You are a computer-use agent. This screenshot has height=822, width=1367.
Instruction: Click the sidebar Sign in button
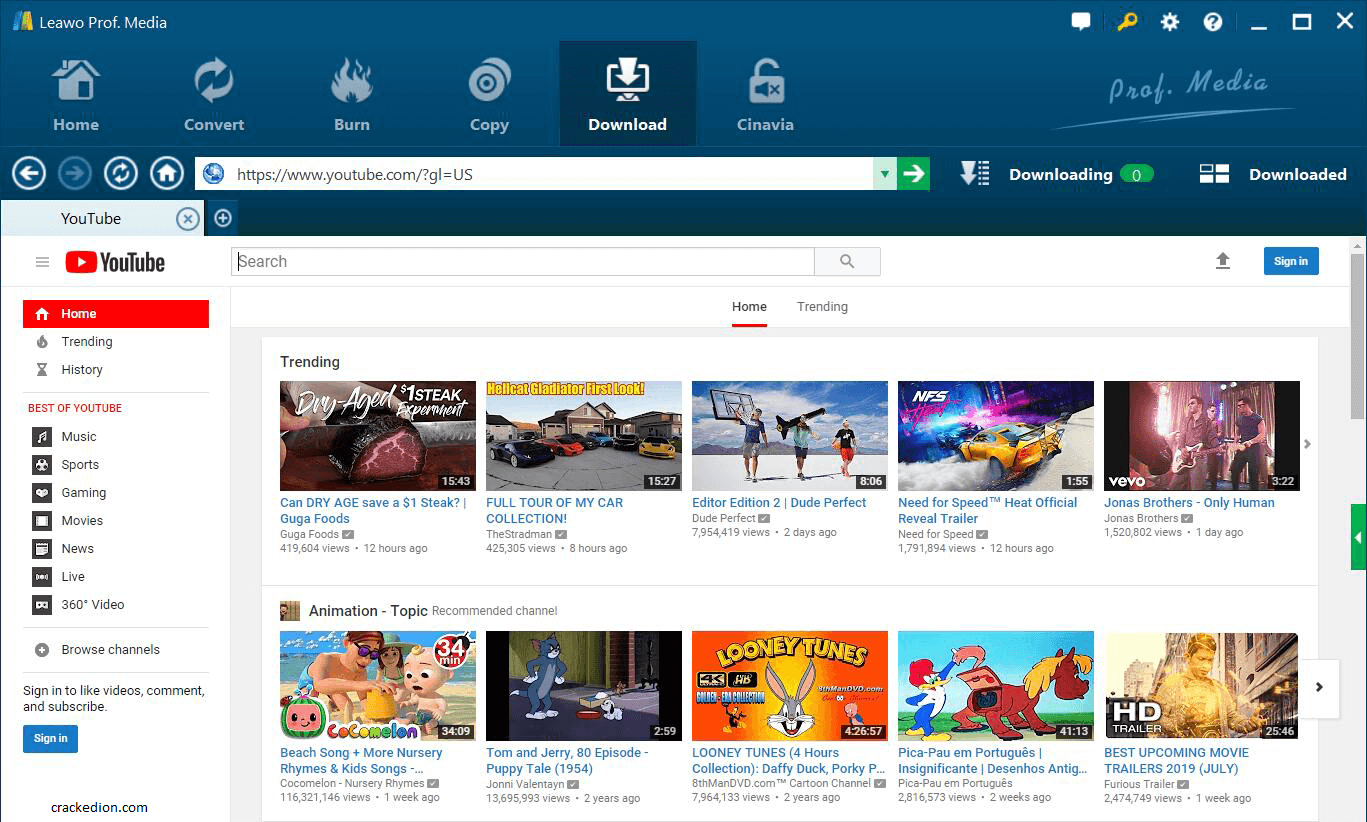[x=50, y=738]
